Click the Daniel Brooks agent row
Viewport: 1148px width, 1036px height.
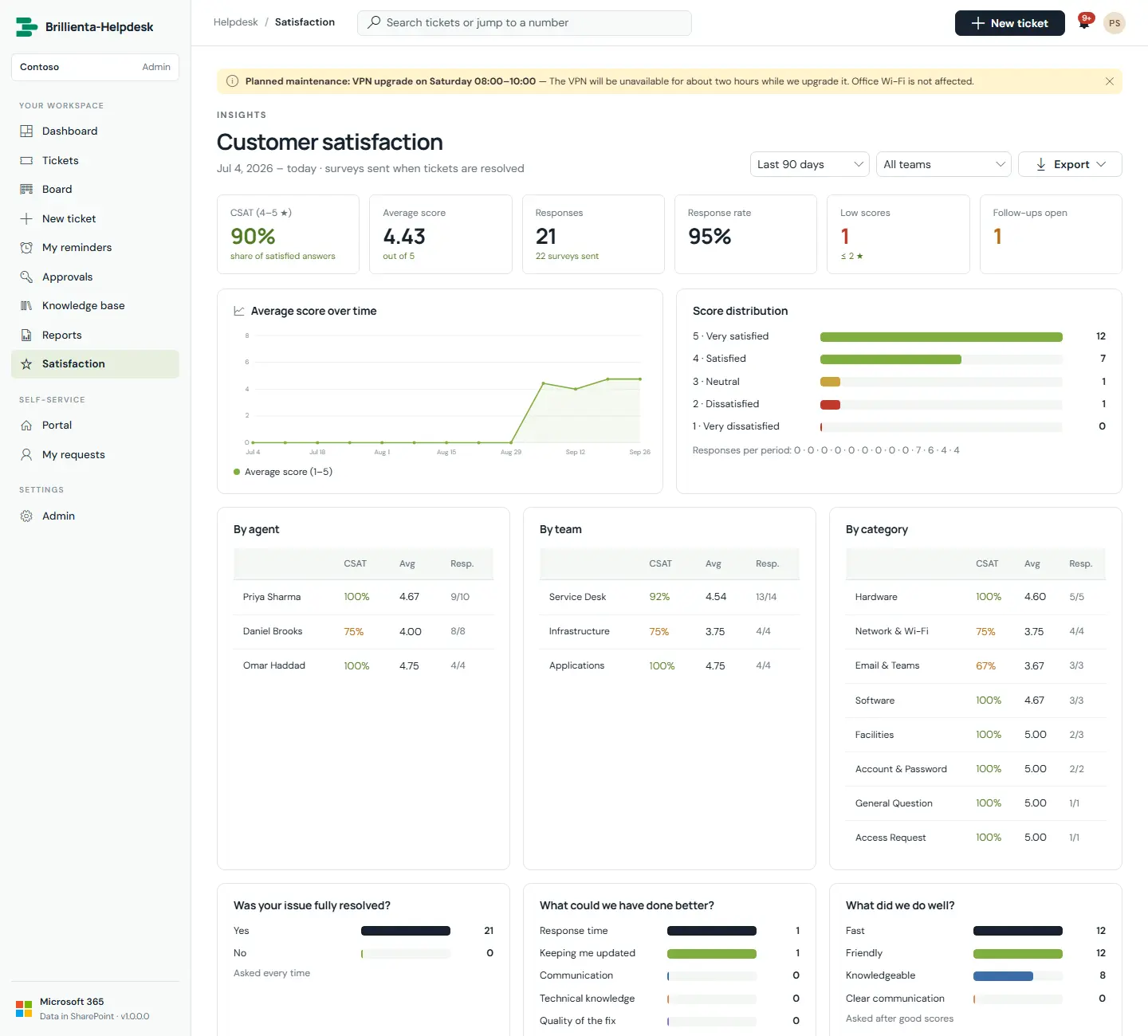click(364, 631)
